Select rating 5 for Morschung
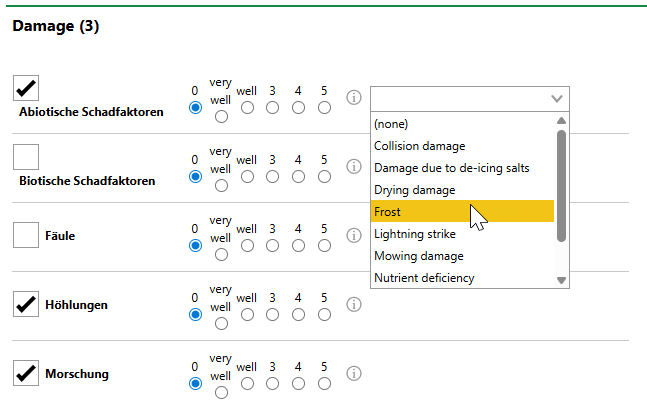 coord(324,383)
